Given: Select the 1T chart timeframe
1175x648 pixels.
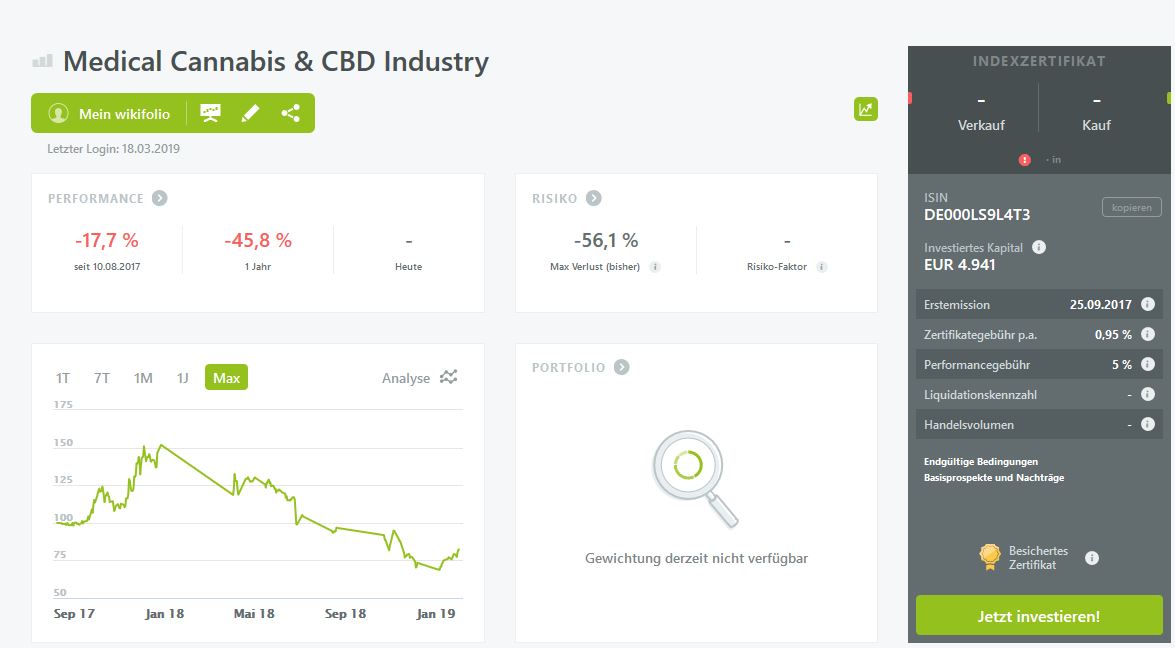Looking at the screenshot, I should (63, 378).
